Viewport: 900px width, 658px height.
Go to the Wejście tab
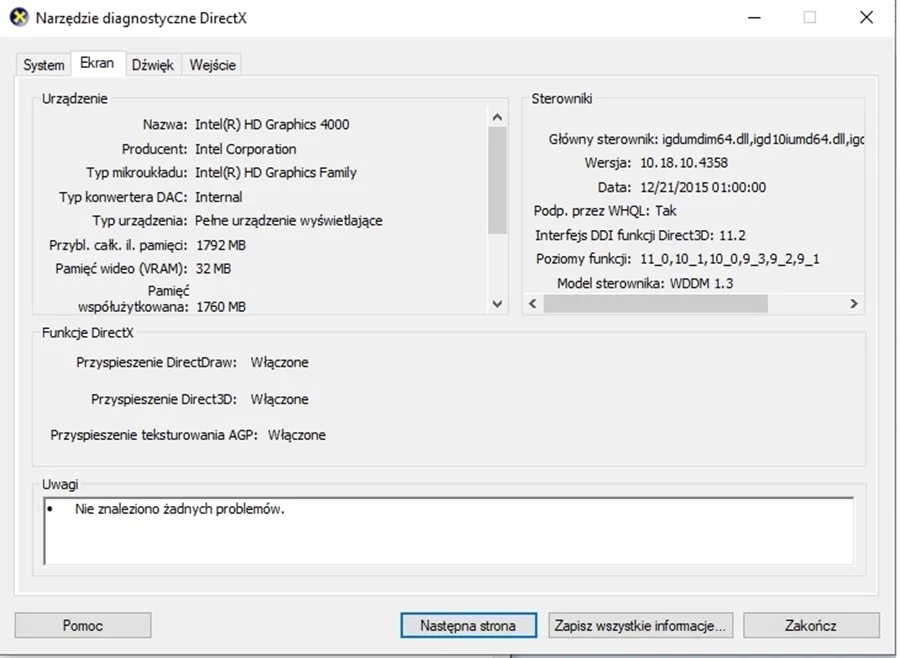pyautogui.click(x=212, y=65)
